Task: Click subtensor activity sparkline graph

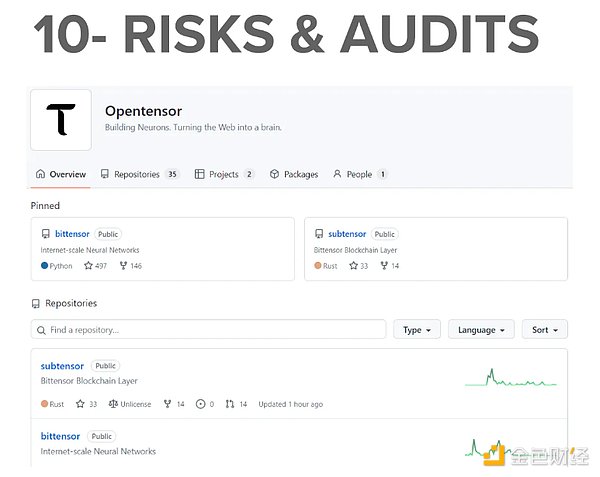Action: click(x=510, y=378)
